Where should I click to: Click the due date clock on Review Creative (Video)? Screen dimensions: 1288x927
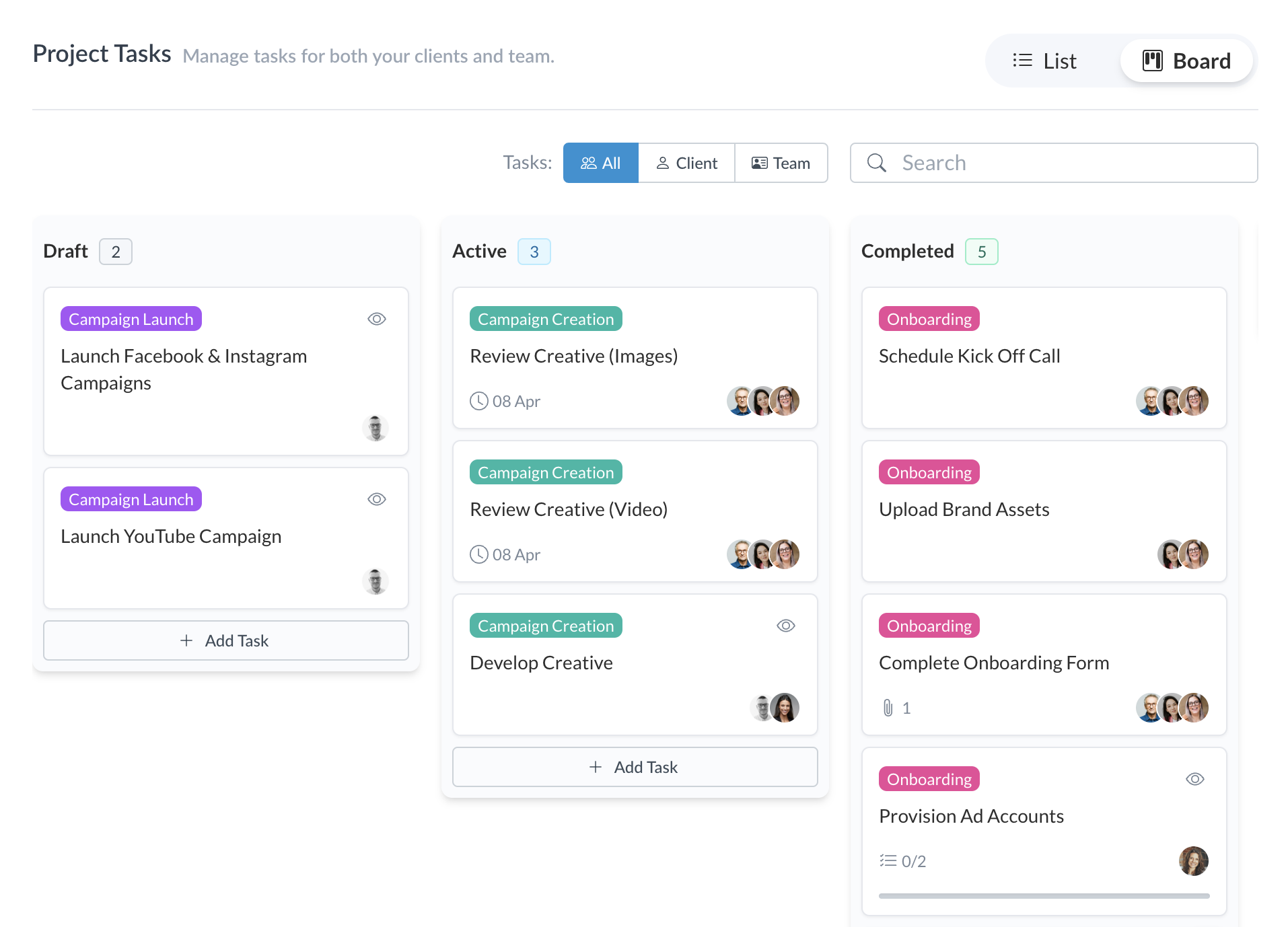(x=478, y=554)
